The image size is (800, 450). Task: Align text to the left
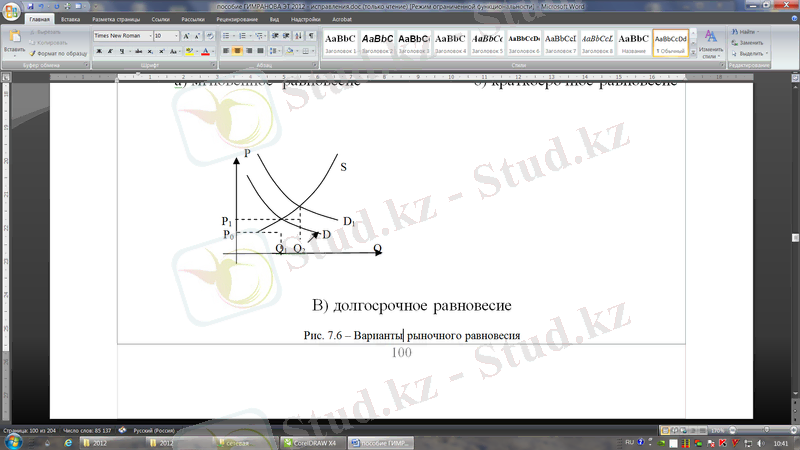click(226, 51)
